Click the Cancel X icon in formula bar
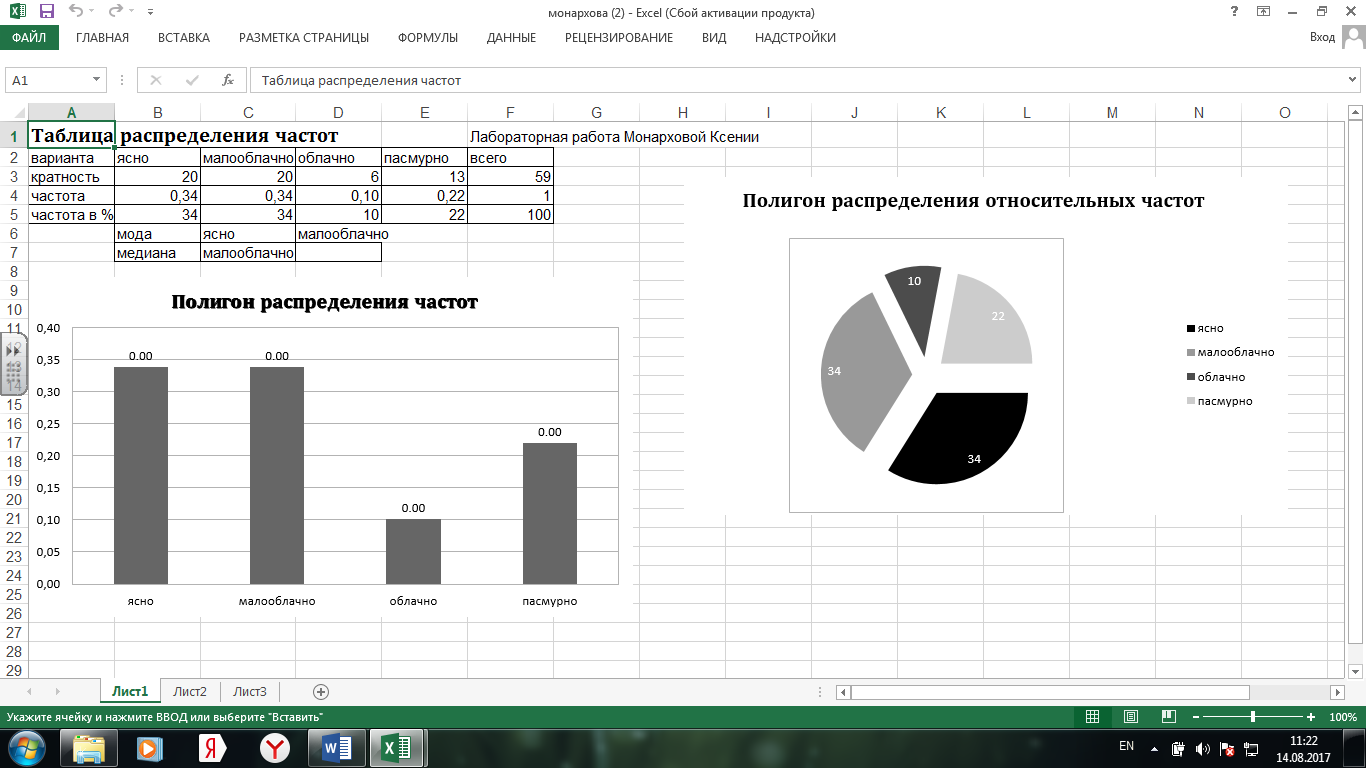Image resolution: width=1366 pixels, height=768 pixels. (x=156, y=80)
